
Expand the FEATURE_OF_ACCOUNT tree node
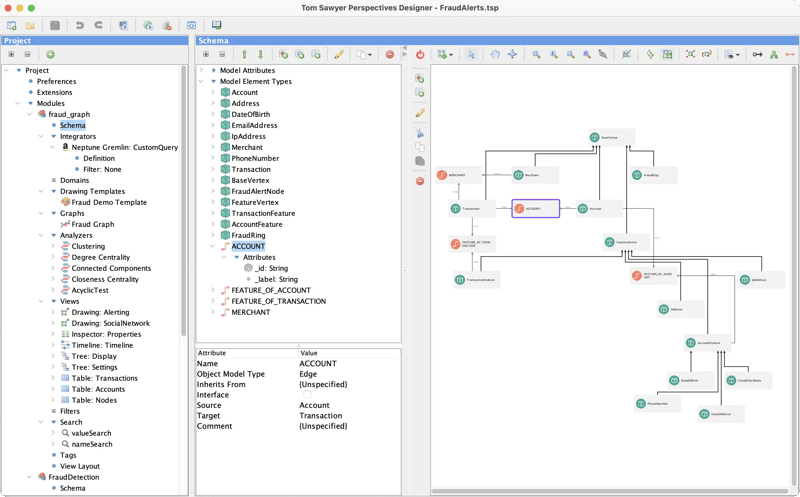(x=213, y=290)
